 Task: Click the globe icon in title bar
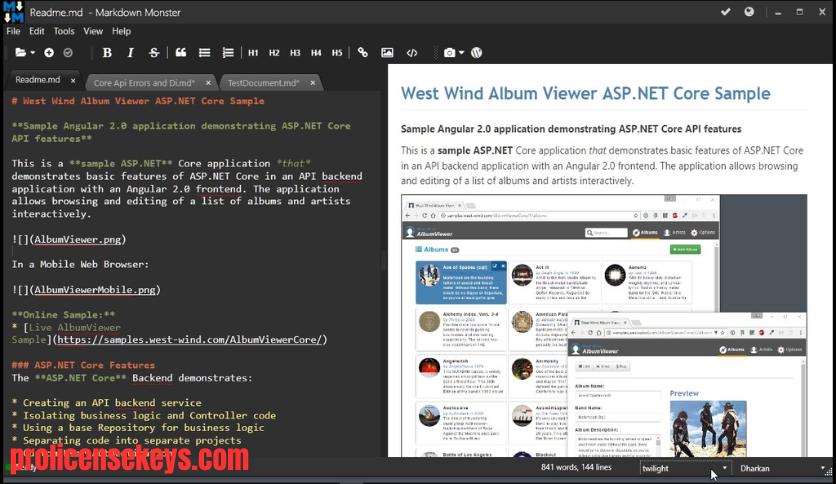point(749,12)
